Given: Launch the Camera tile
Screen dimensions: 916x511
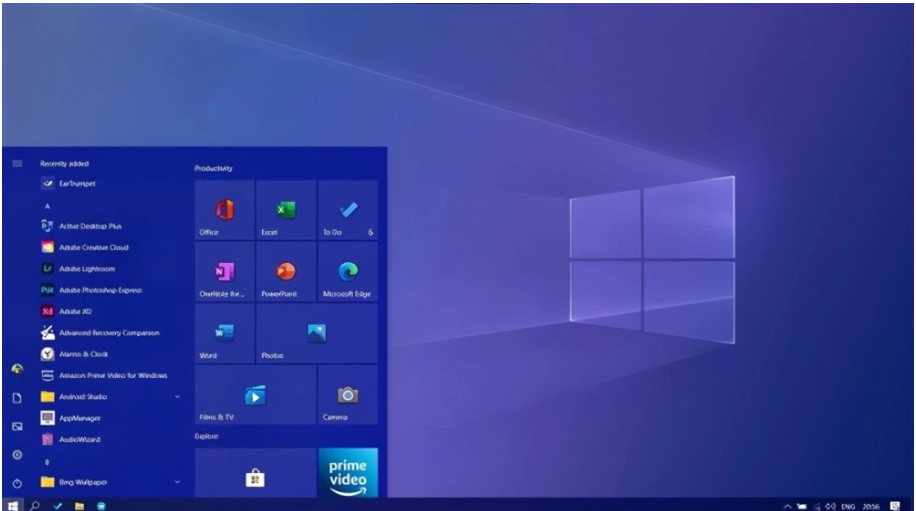Looking at the screenshot, I should [348, 395].
